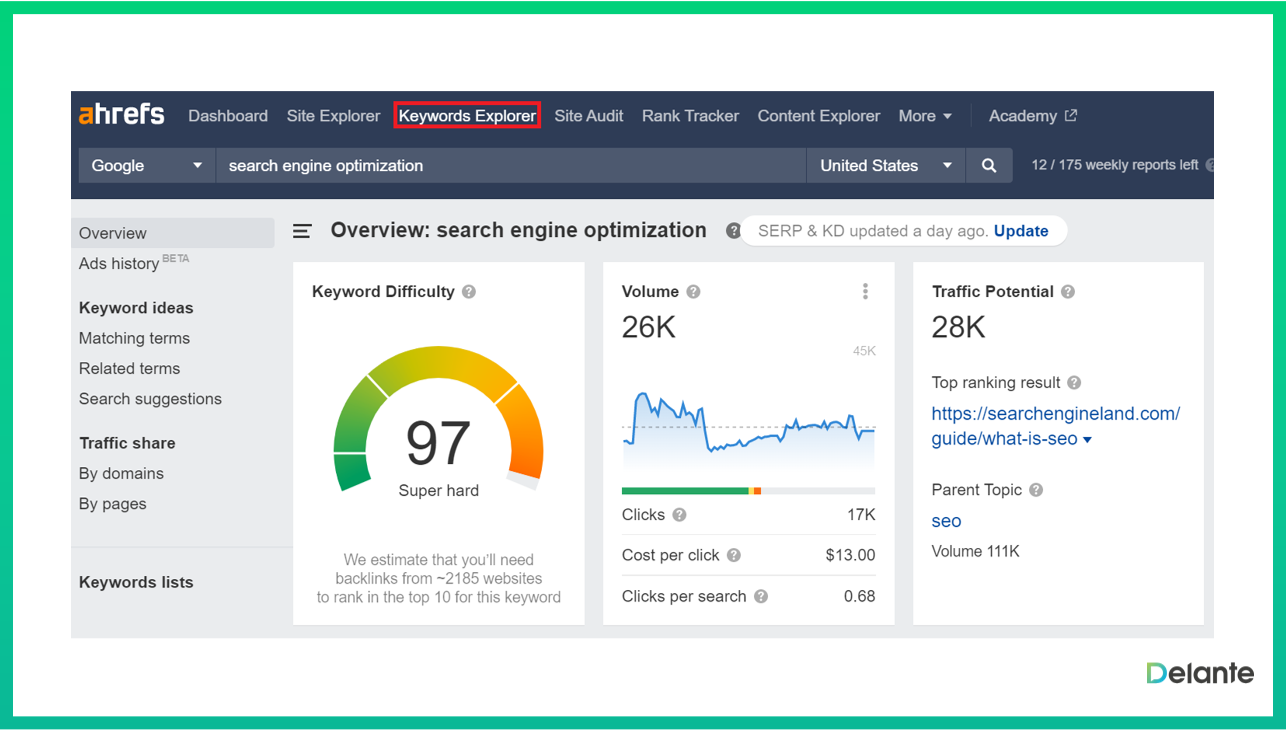Click the 12 / 175 weekly reports left text

click(1114, 165)
